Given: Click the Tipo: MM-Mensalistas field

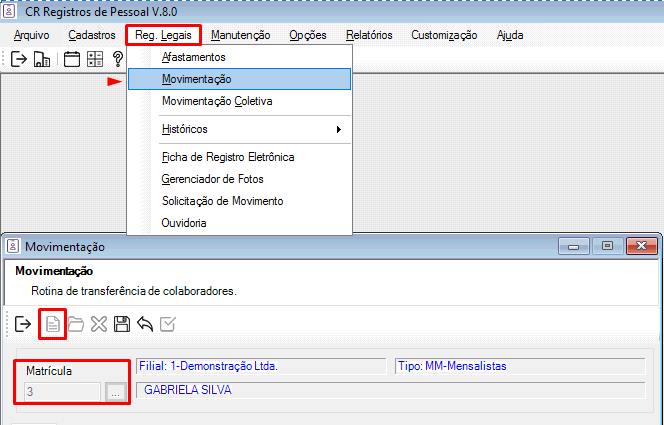Looking at the screenshot, I should point(520,366).
